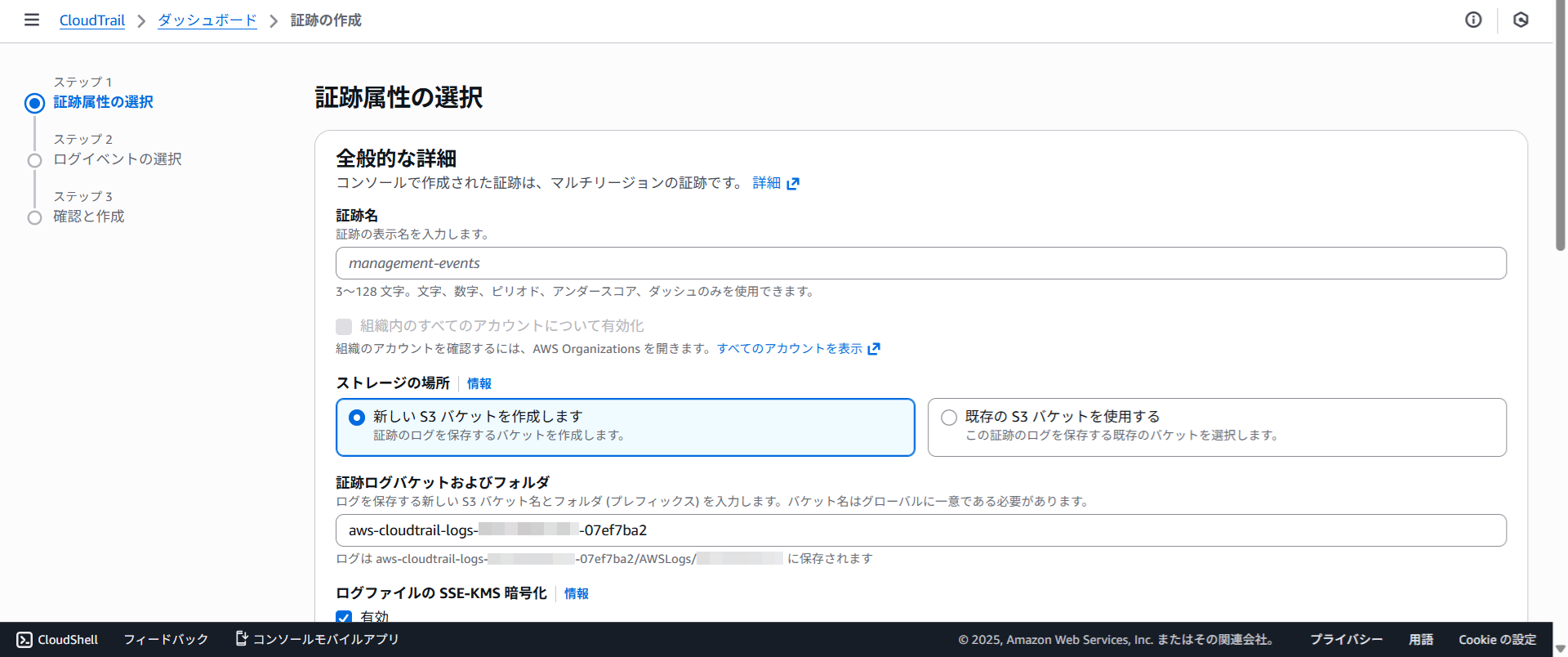The height and width of the screenshot is (657, 1568).
Task: Open ストレージの場所 情報 link
Action: (x=479, y=383)
